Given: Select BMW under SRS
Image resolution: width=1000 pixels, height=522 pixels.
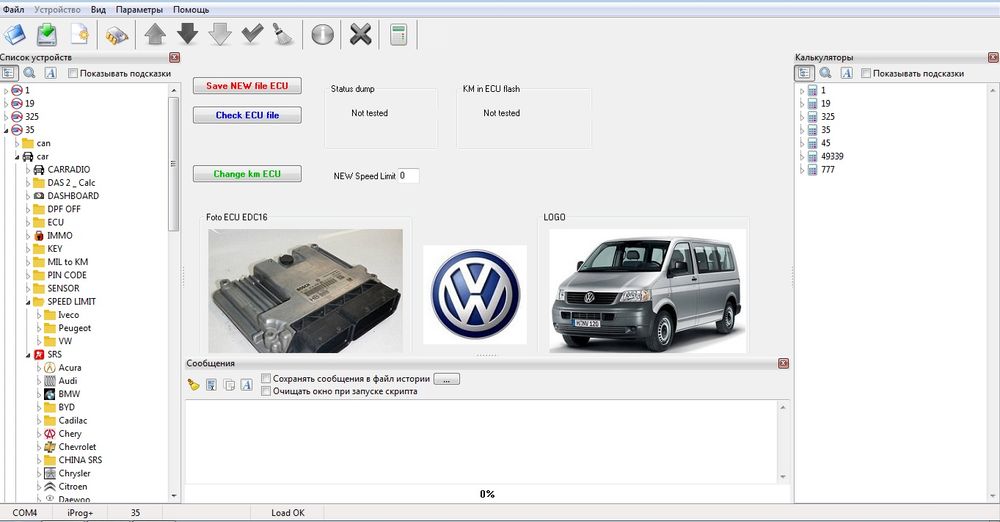Looking at the screenshot, I should click(x=69, y=394).
